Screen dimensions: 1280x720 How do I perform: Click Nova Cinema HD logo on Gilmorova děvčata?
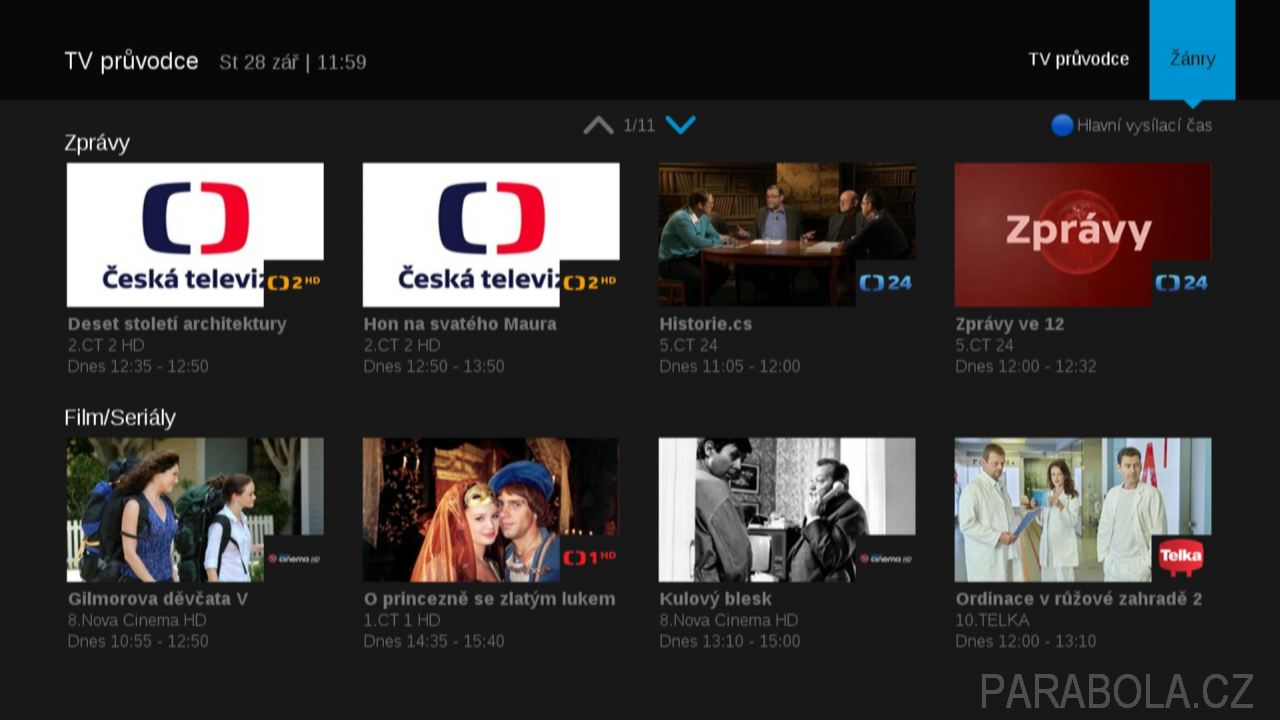tap(294, 558)
